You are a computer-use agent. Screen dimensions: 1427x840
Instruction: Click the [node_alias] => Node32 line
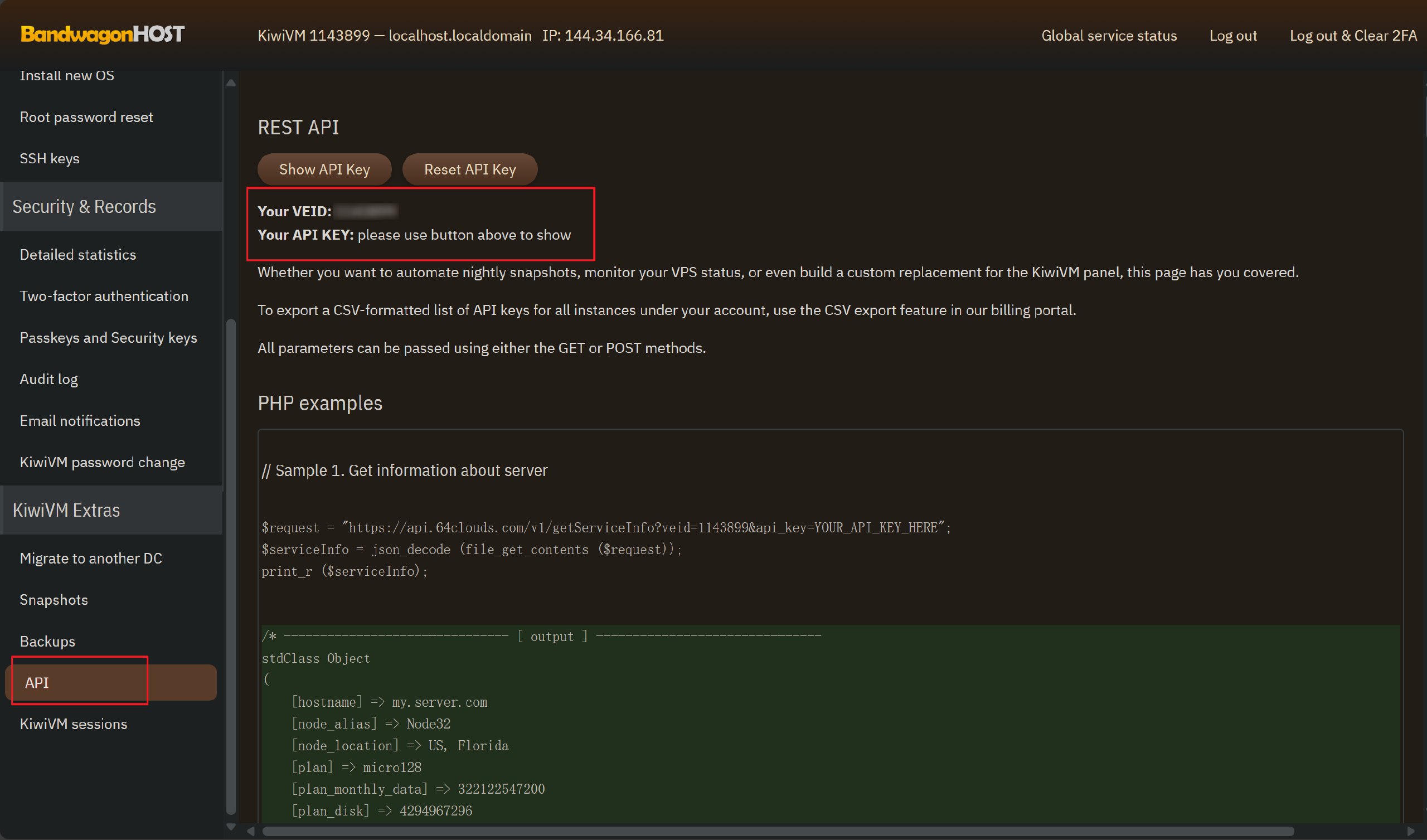[371, 724]
